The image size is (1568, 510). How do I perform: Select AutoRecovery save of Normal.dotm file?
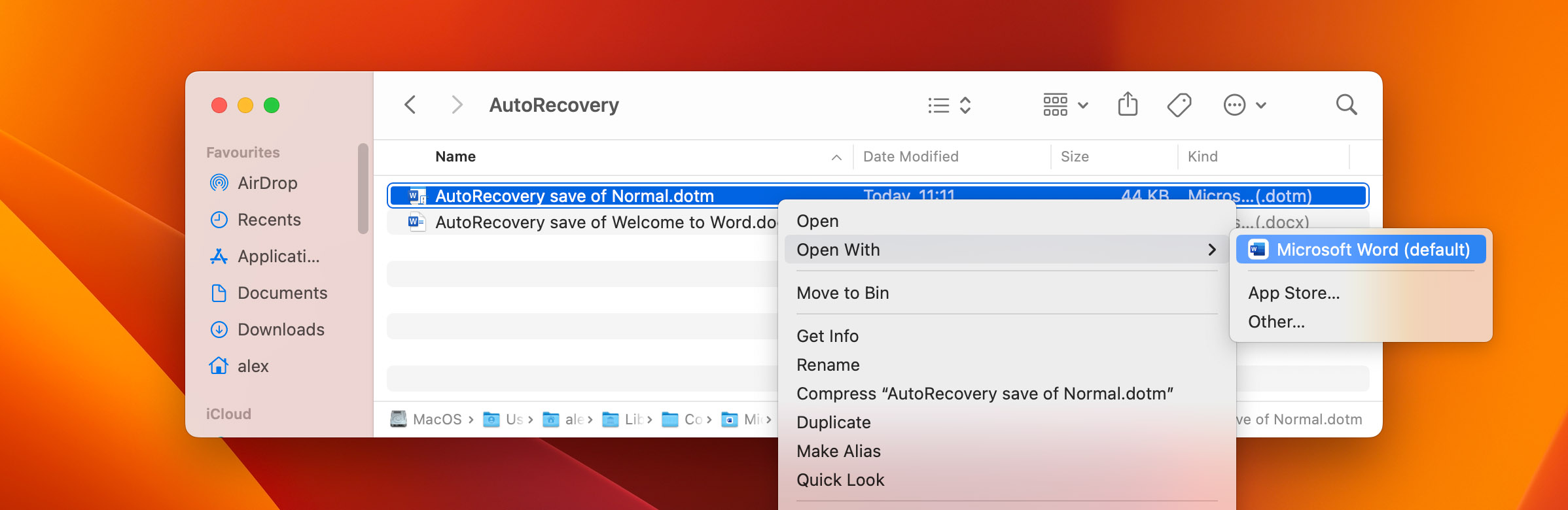878,196
